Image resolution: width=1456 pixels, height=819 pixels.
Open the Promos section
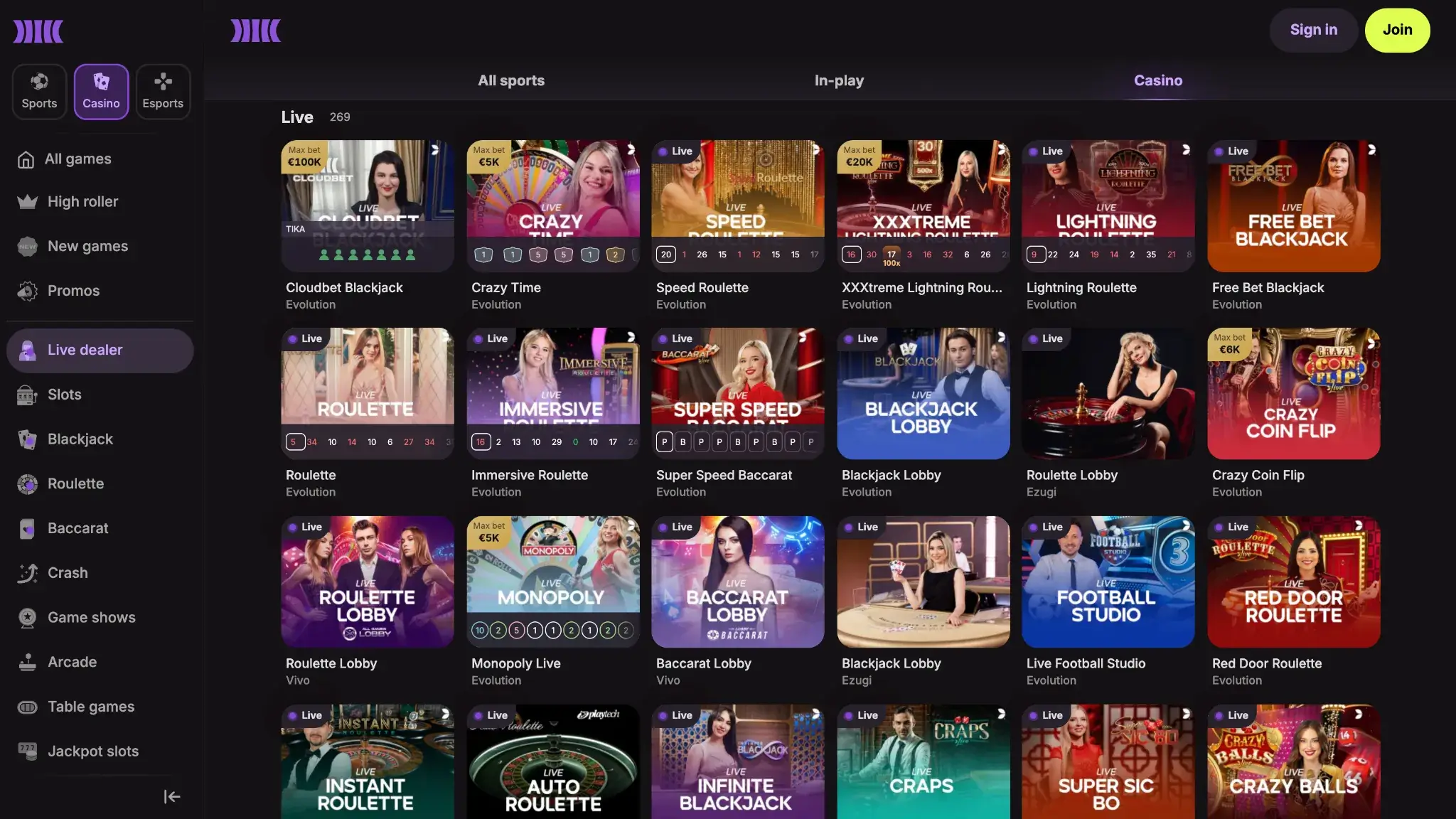point(73,290)
